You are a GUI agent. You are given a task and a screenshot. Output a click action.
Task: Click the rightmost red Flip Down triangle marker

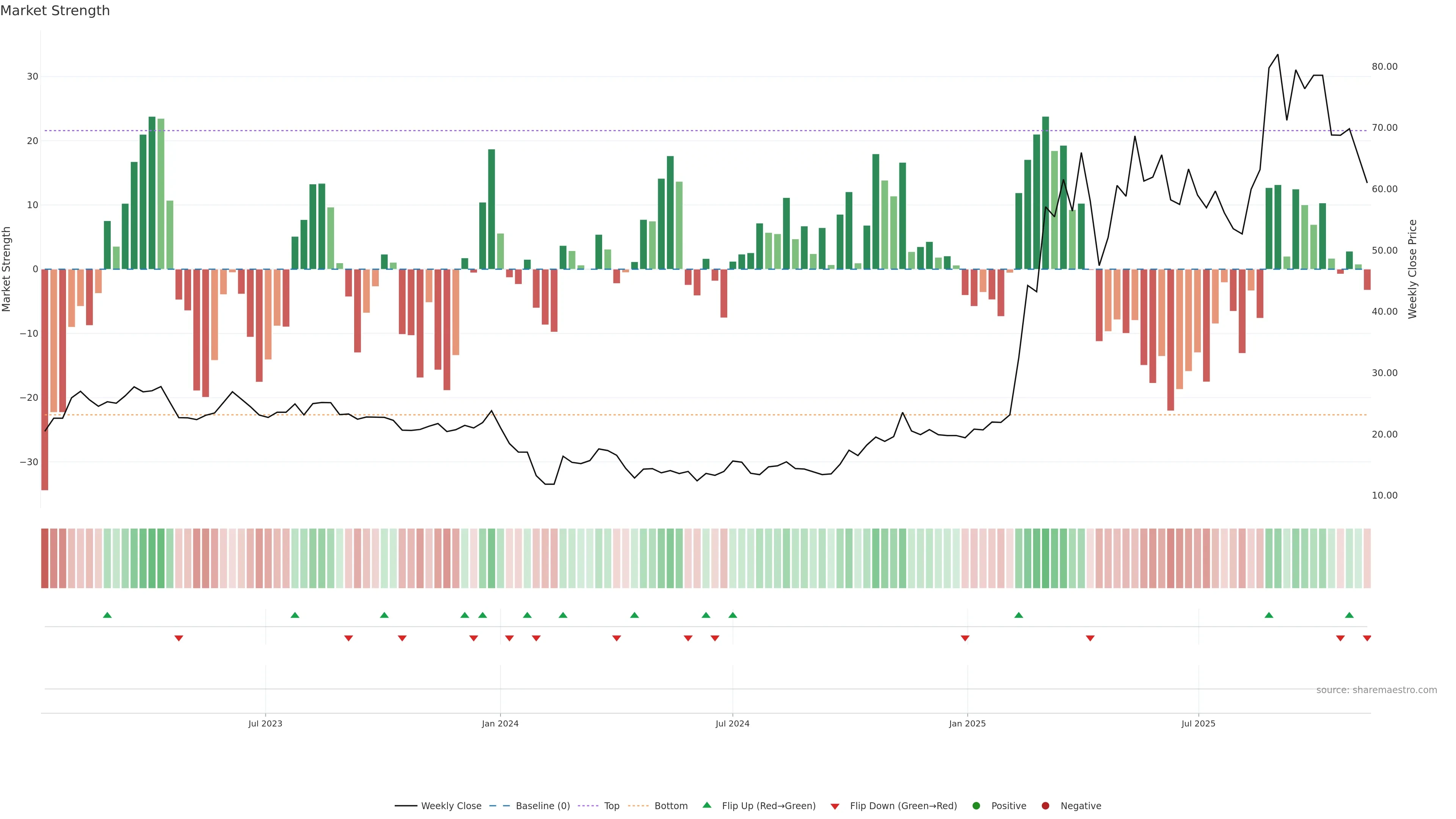tap(1367, 638)
